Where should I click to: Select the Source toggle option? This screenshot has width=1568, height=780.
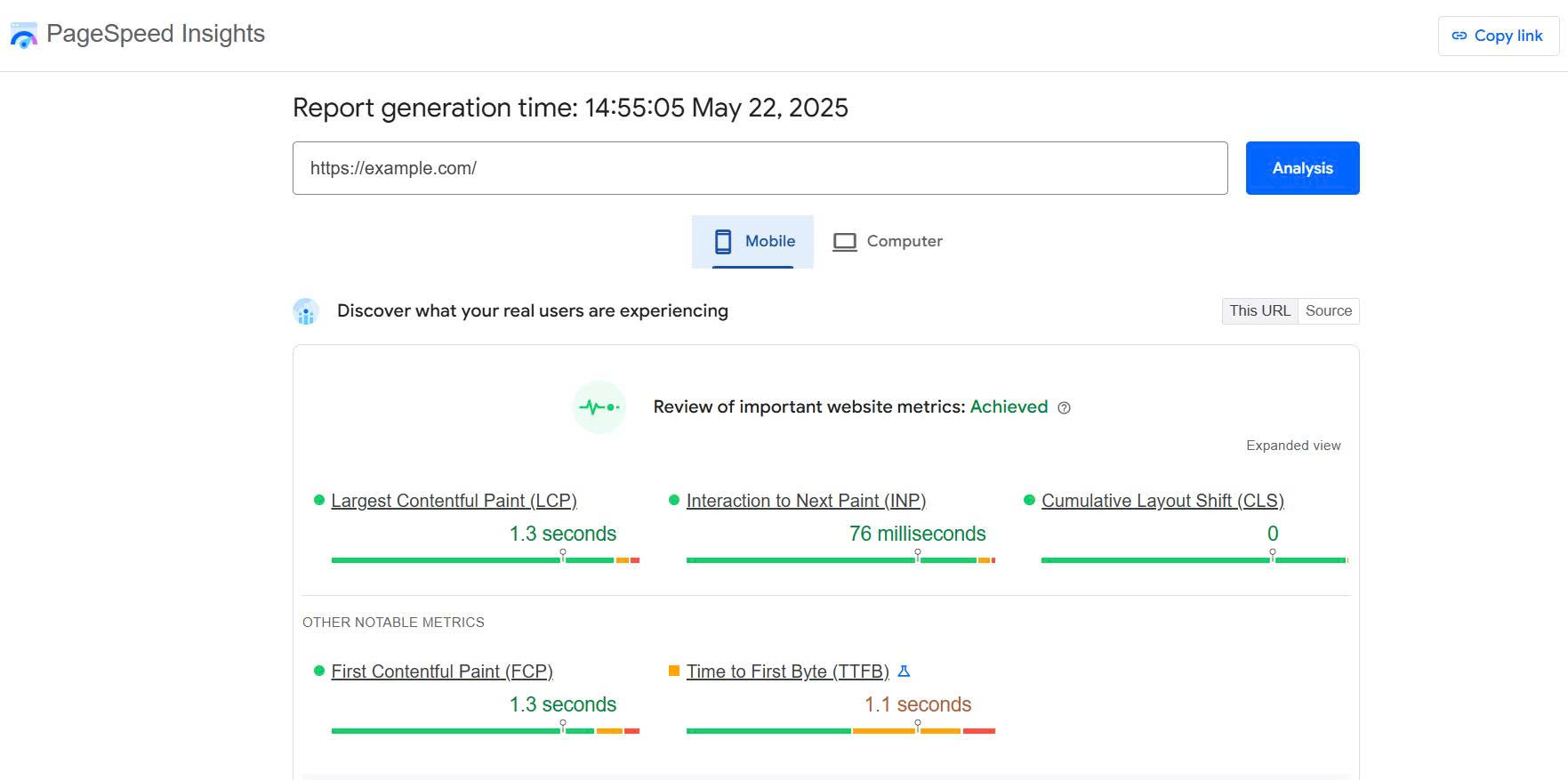[x=1329, y=311]
